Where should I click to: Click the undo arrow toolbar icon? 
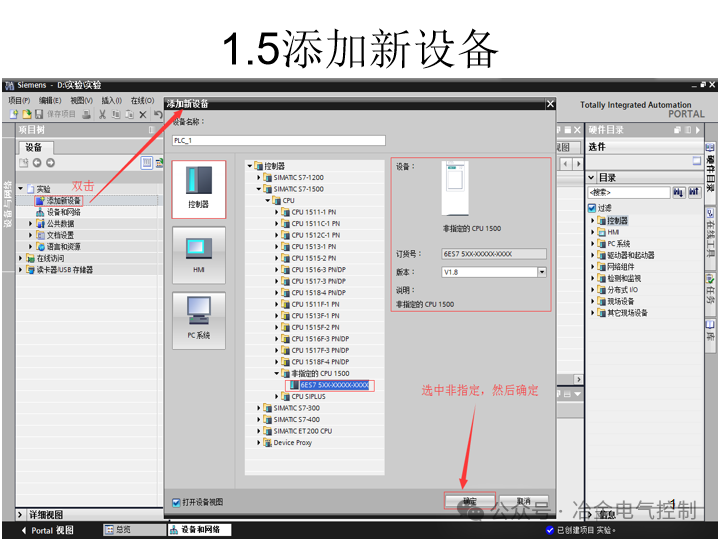click(158, 114)
